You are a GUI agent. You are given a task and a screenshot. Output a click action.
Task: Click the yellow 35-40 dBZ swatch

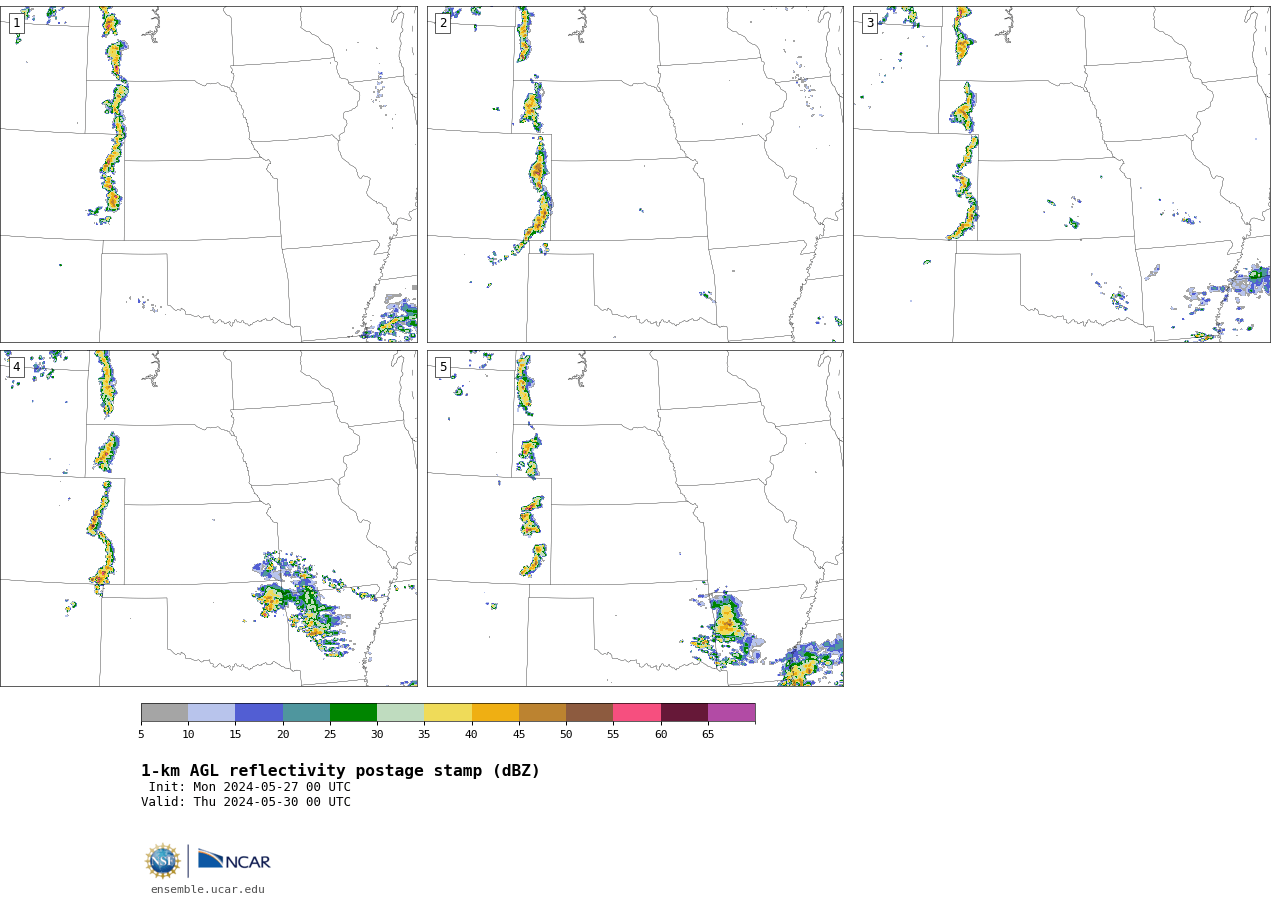coord(448,713)
